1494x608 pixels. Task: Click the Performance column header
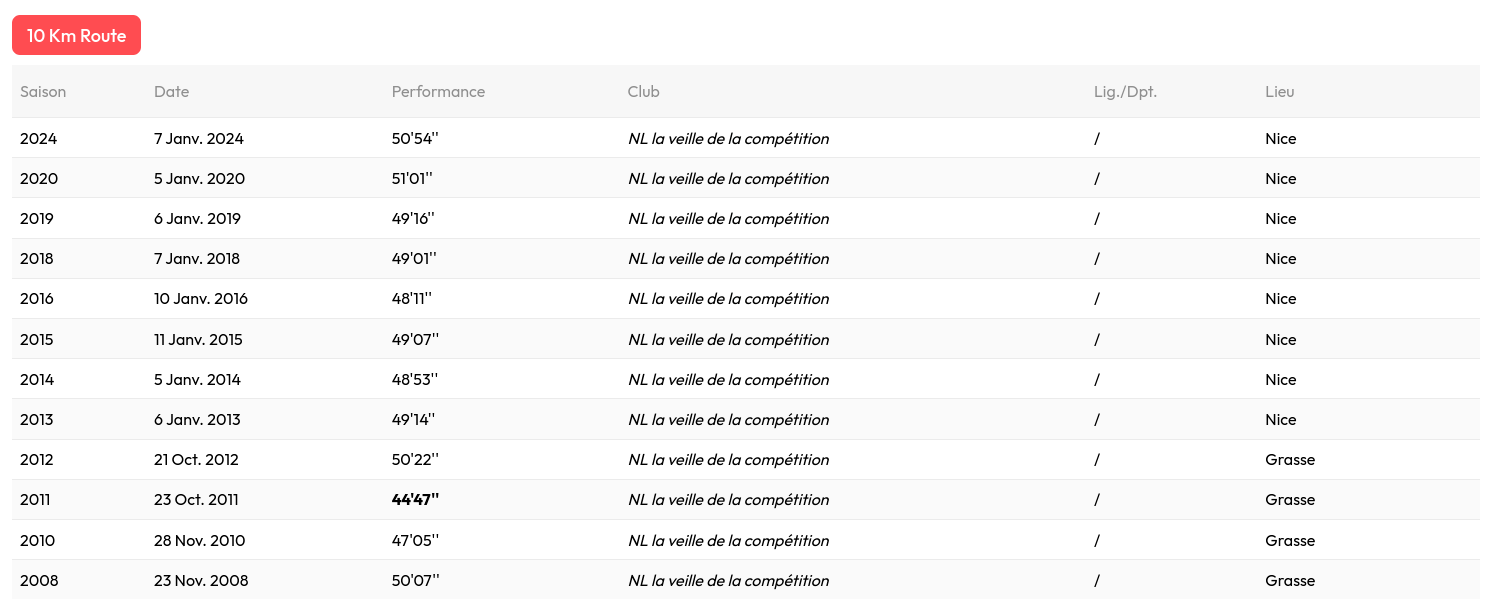(x=438, y=92)
